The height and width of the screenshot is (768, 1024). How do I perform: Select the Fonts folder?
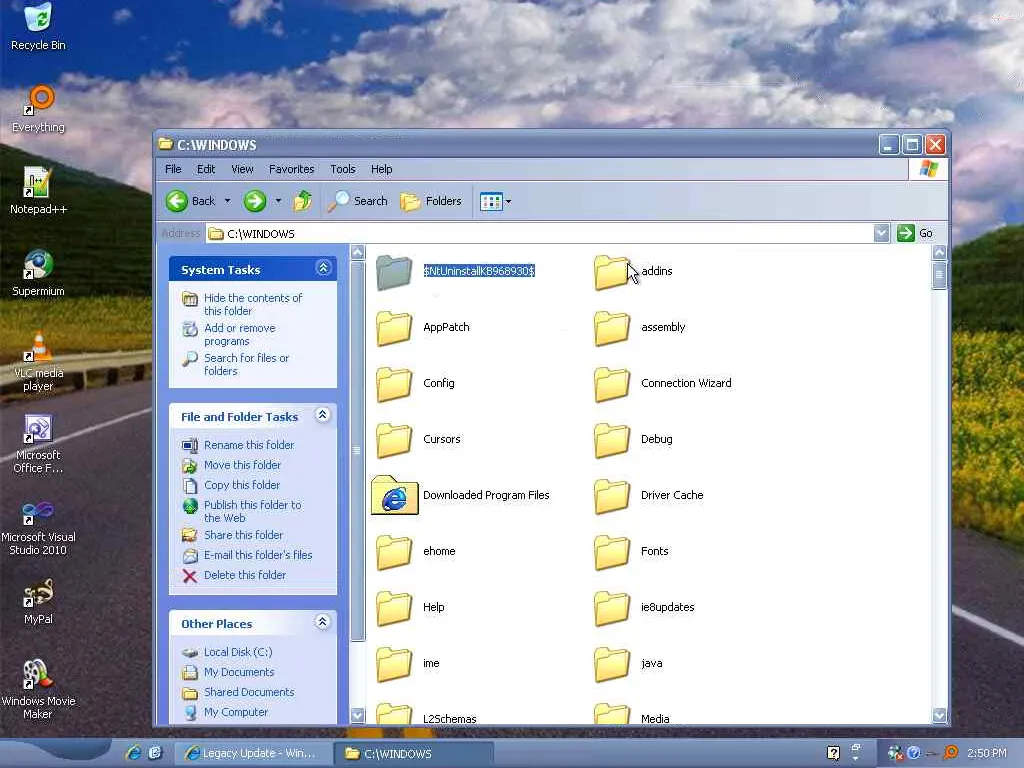pos(632,552)
